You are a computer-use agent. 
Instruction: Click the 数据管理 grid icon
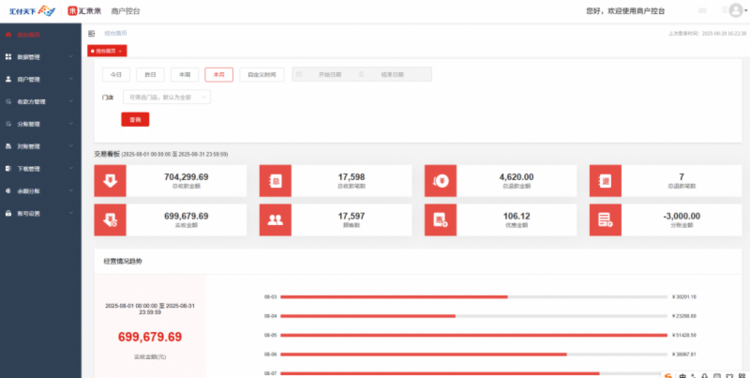pos(8,57)
